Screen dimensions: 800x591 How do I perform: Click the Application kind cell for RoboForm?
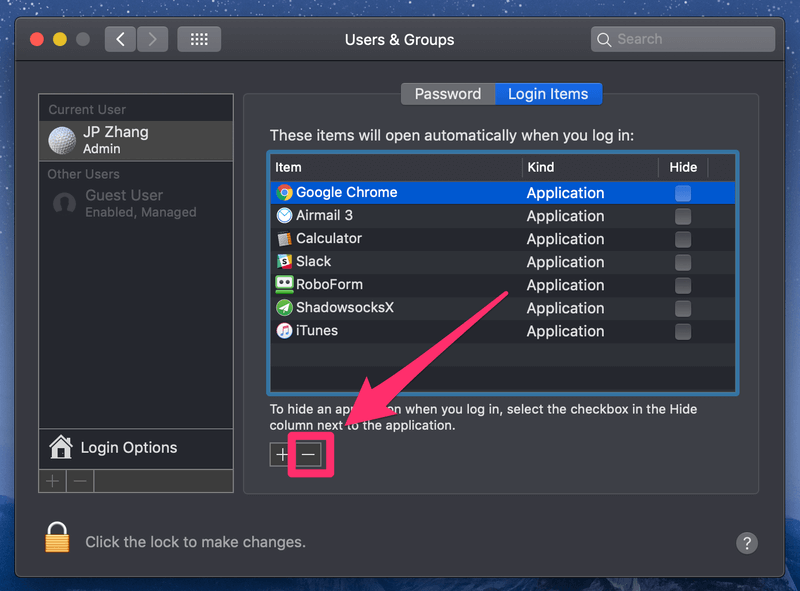[x=565, y=285]
